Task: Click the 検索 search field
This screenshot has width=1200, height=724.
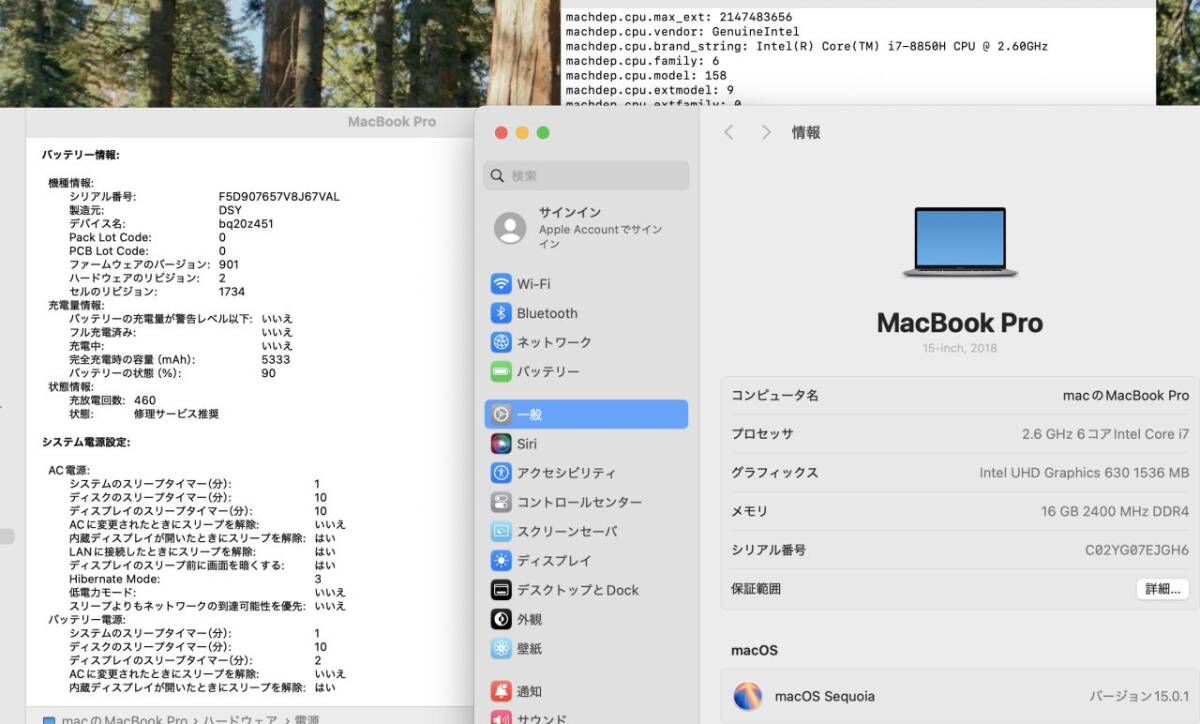Action: point(585,175)
